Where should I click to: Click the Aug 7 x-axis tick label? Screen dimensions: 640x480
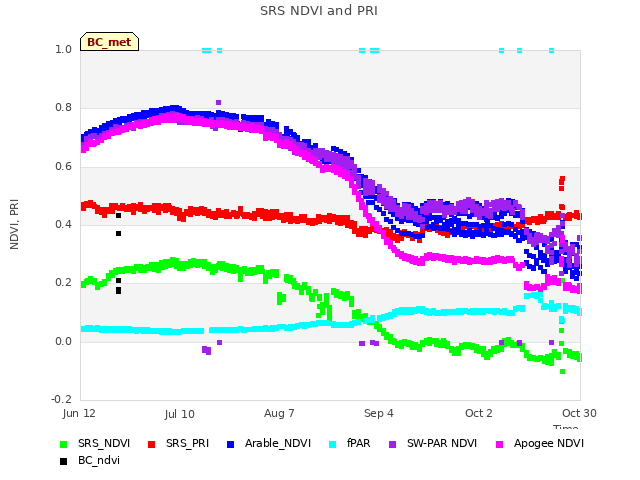(x=279, y=413)
